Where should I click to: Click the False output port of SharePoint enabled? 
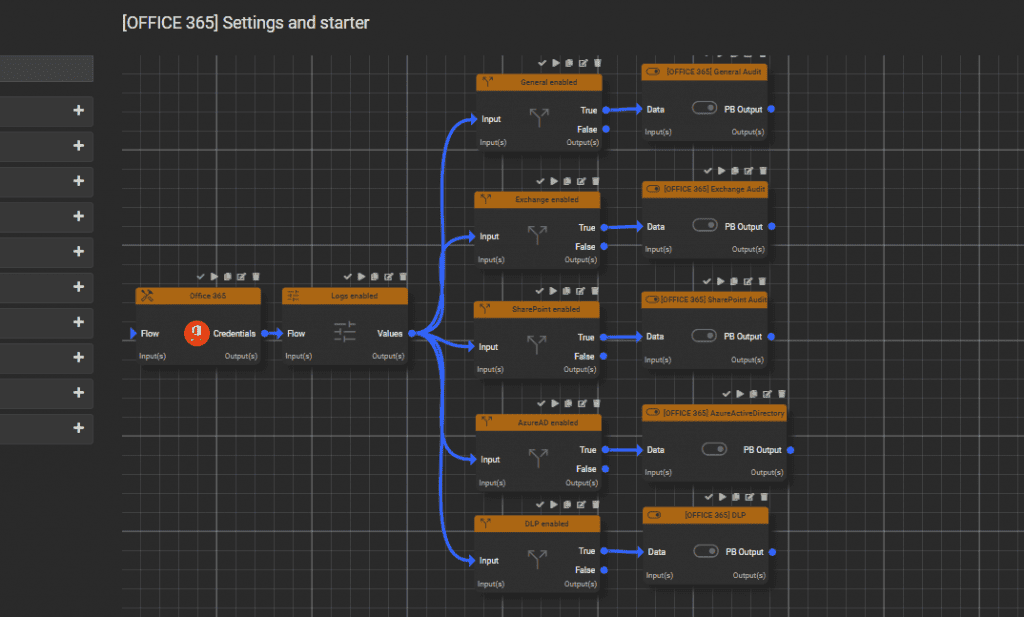(603, 356)
